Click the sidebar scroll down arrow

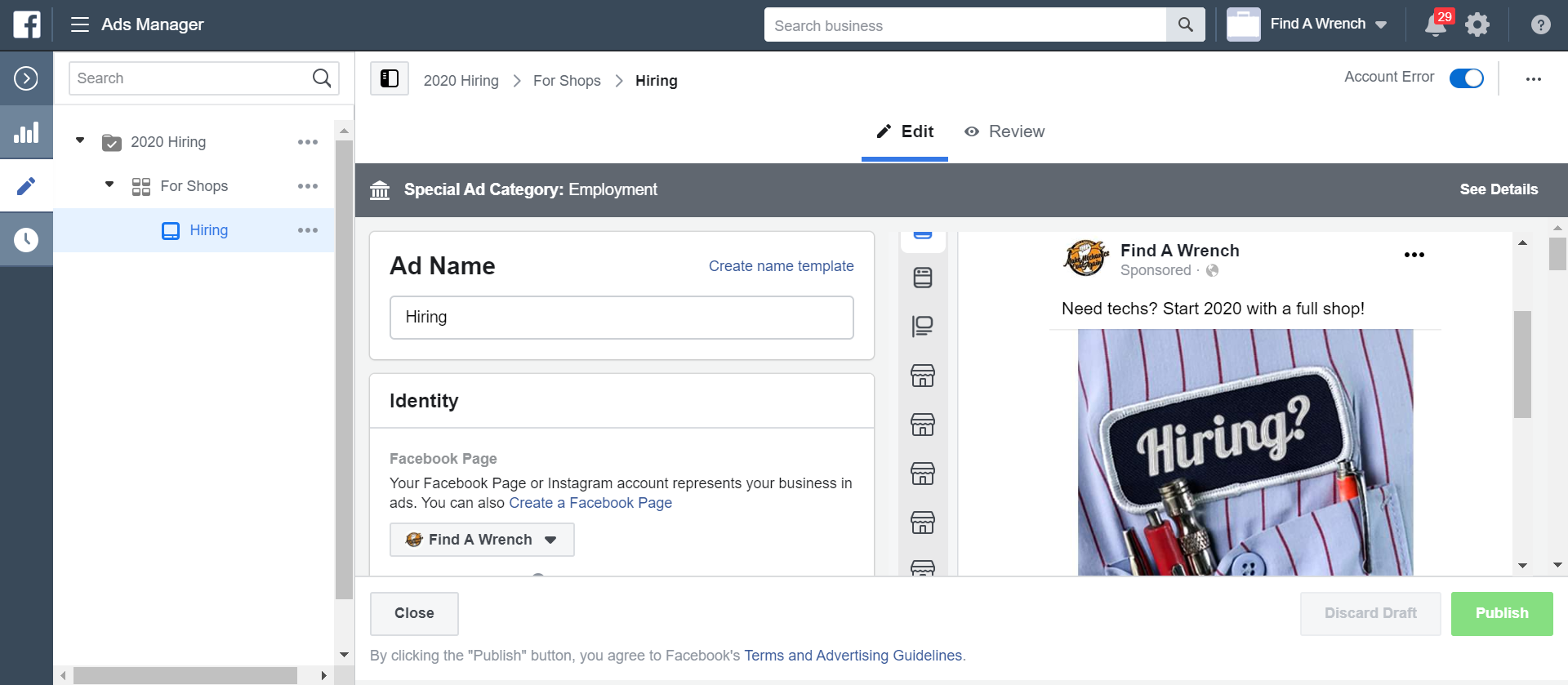(344, 655)
